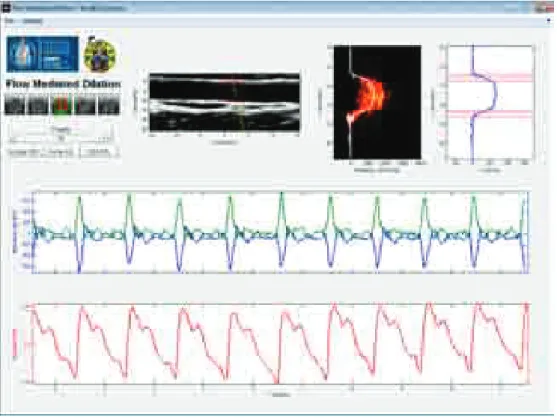This screenshot has height=418, width=557.
Task: Click the blue institution logo banner
Action: pos(43,54)
